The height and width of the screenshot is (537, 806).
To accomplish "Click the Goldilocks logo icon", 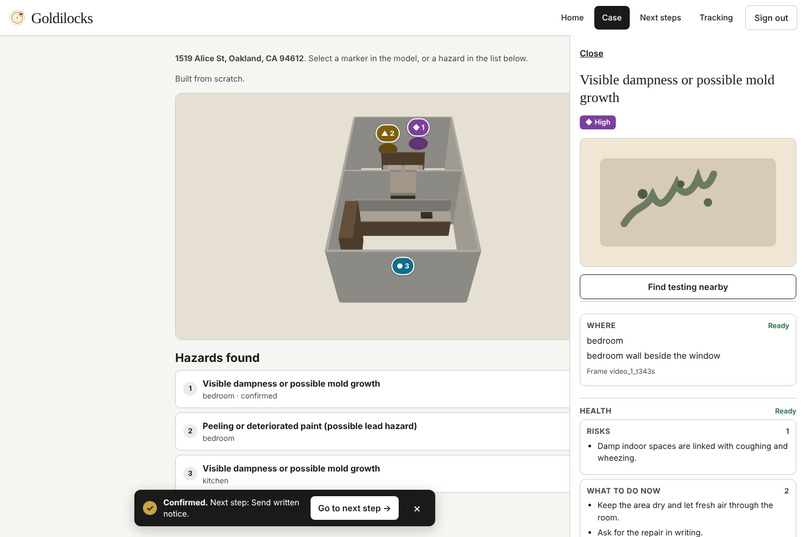I will [x=17, y=17].
